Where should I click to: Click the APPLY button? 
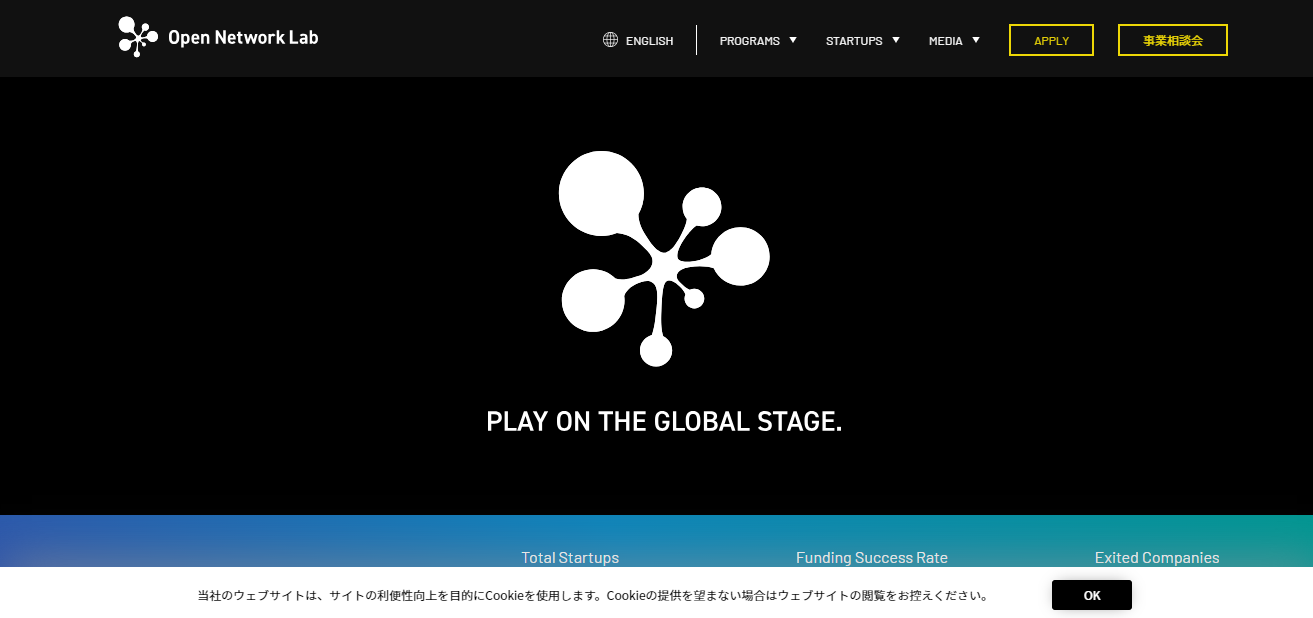(1051, 40)
